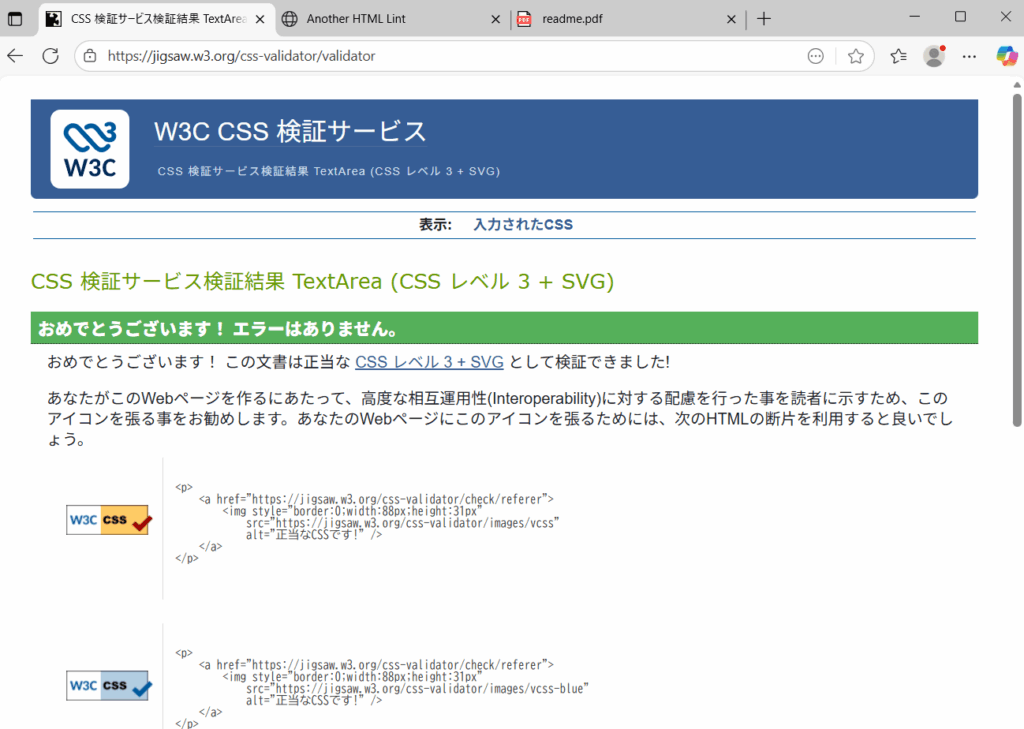
Task: Click the favorite star icon in address bar
Action: [856, 56]
